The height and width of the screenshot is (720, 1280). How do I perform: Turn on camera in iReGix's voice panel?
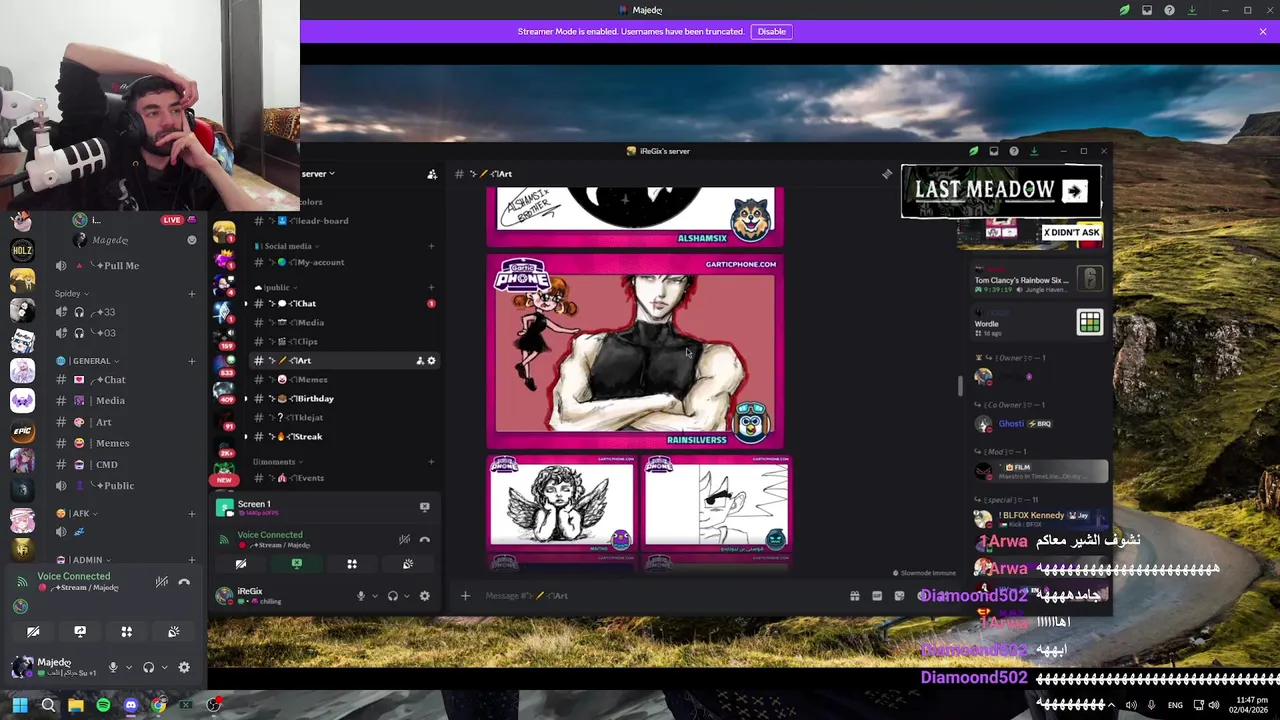click(241, 564)
